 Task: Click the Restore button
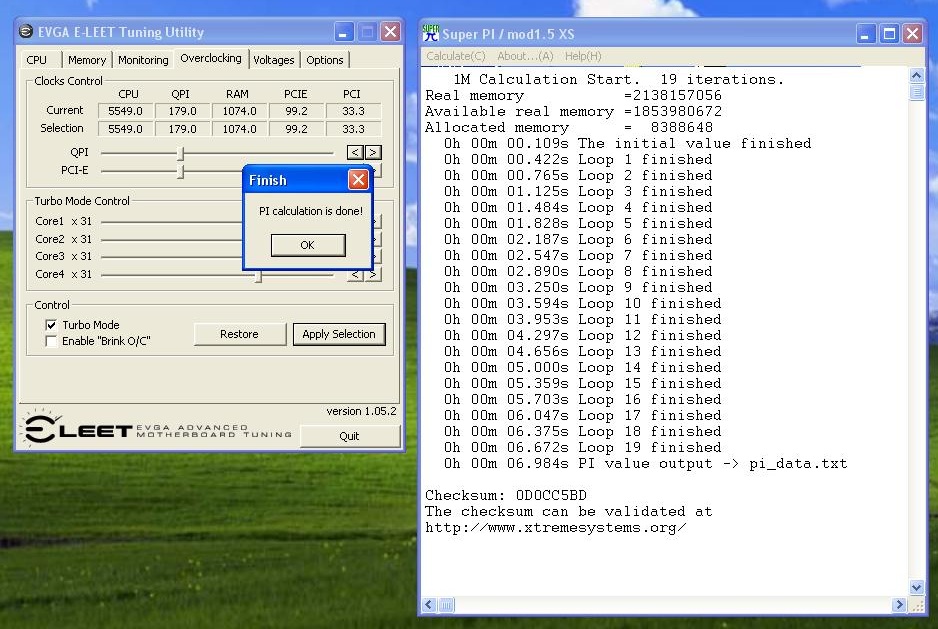(239, 334)
